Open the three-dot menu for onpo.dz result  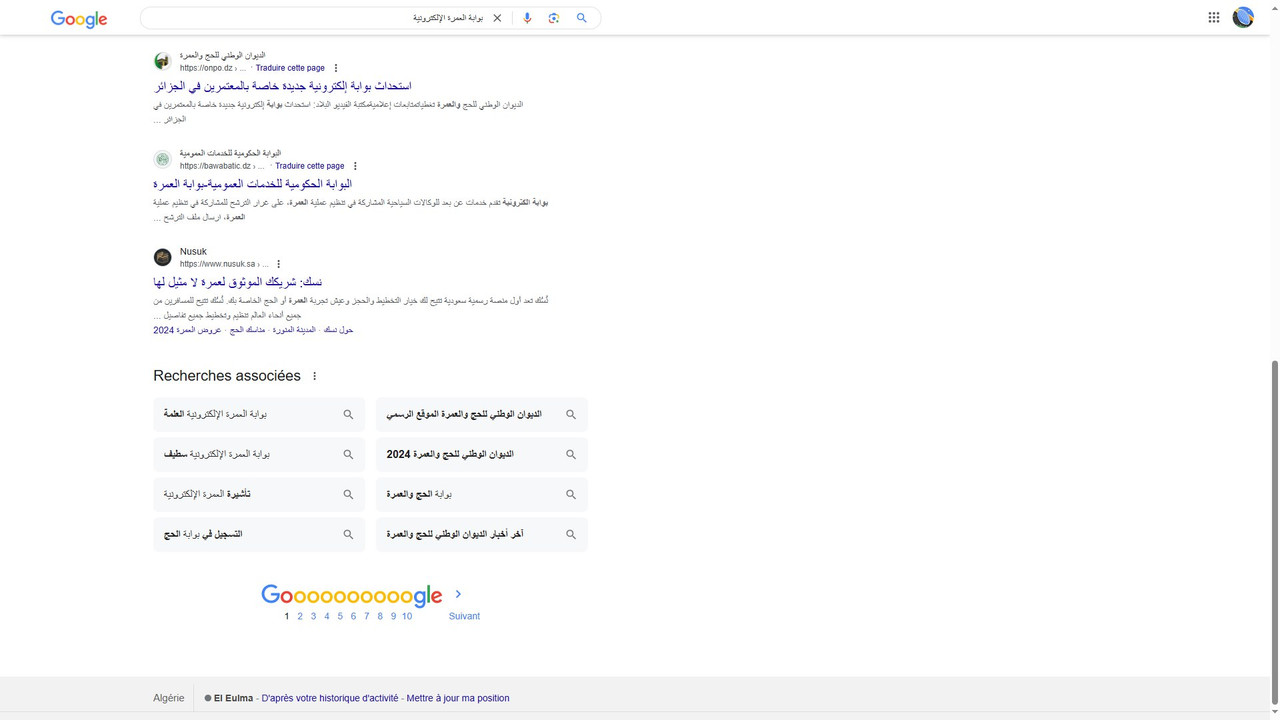click(x=336, y=68)
